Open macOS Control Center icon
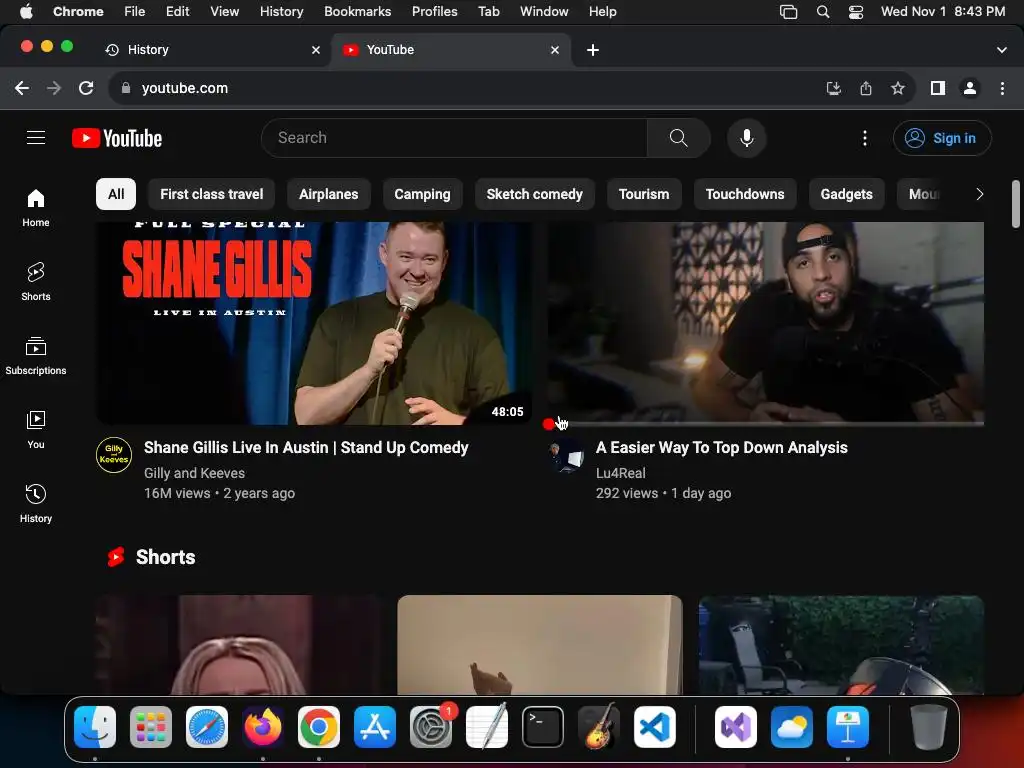This screenshot has height=768, width=1024. pyautogui.click(x=856, y=12)
